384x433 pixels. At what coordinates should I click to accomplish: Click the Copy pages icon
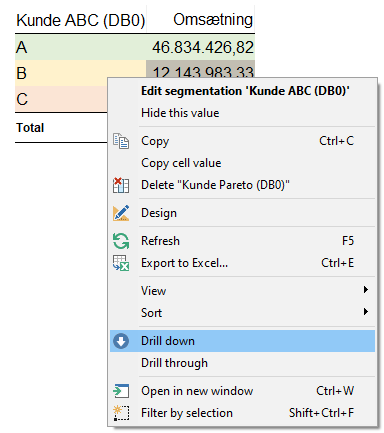(x=121, y=141)
